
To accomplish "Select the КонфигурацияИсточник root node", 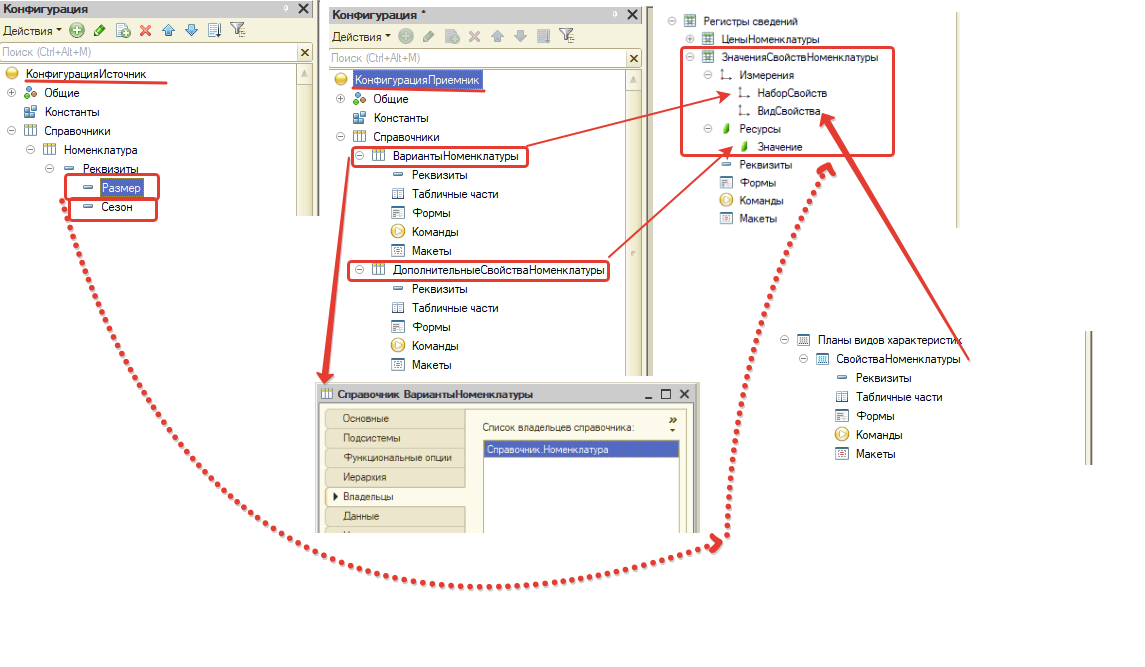I will tap(86, 74).
